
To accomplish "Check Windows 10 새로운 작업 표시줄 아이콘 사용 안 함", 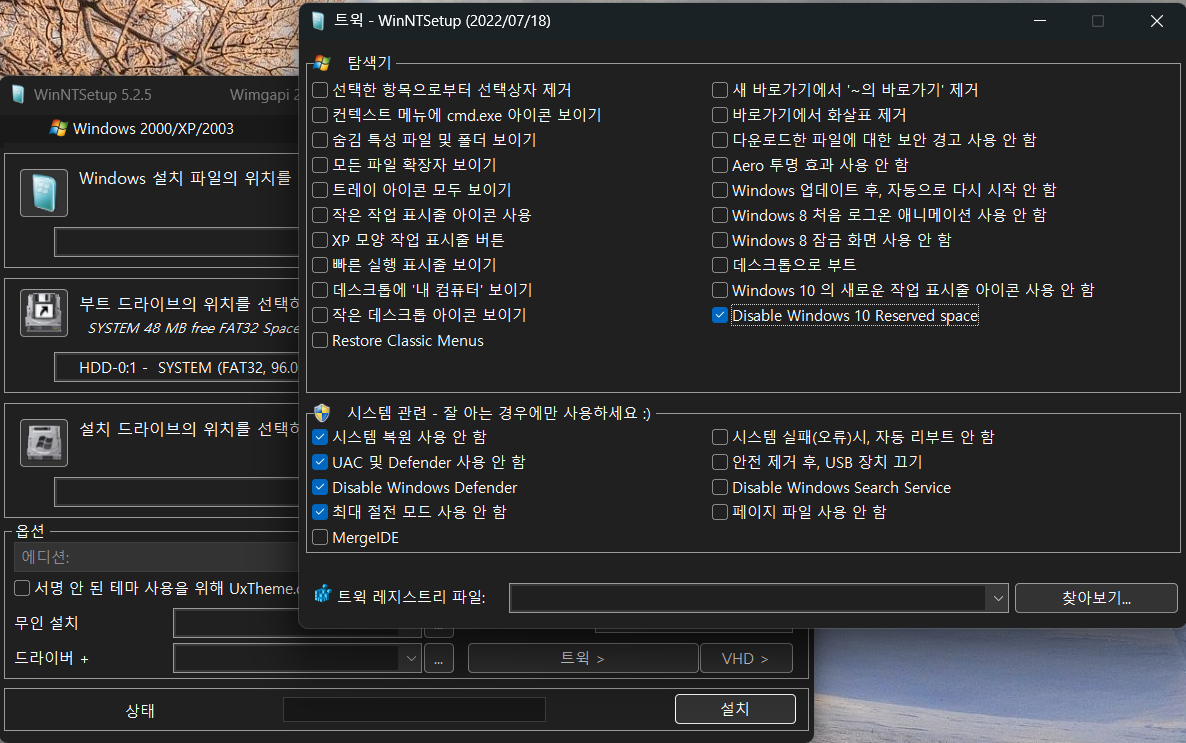I will (x=720, y=290).
